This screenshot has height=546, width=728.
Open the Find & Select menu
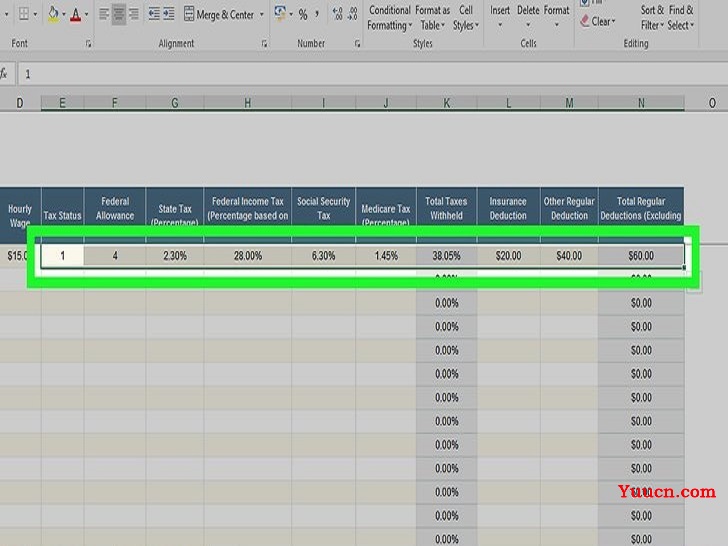681,18
